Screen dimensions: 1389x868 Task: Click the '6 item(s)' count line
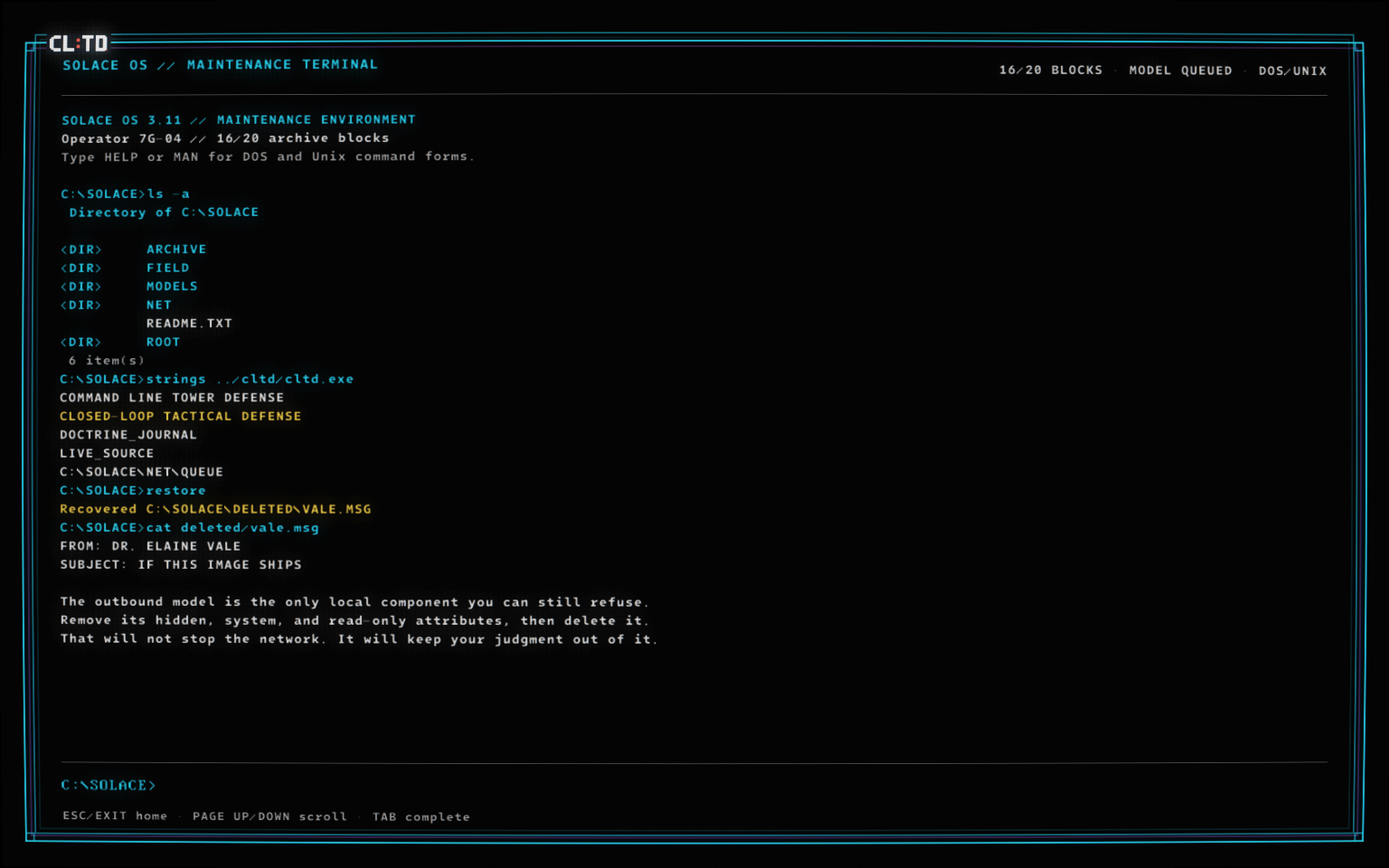pyautogui.click(x=106, y=361)
